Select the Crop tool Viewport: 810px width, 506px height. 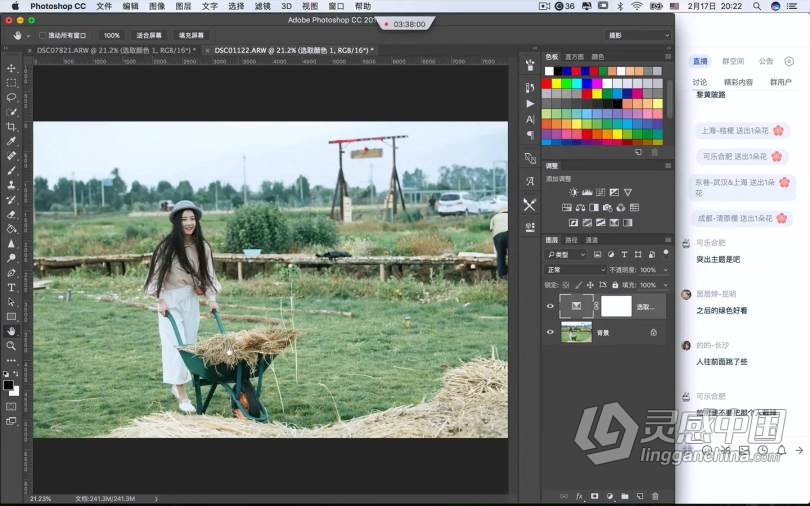point(11,126)
